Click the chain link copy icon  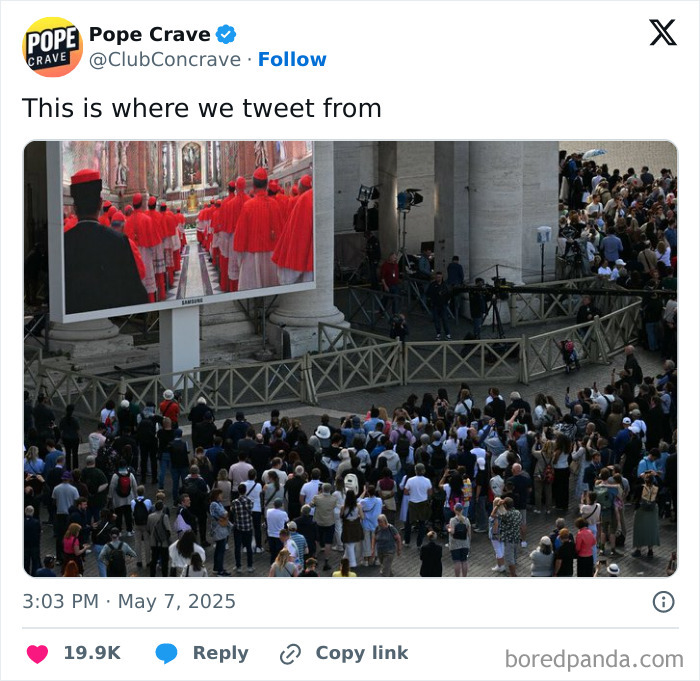(290, 654)
